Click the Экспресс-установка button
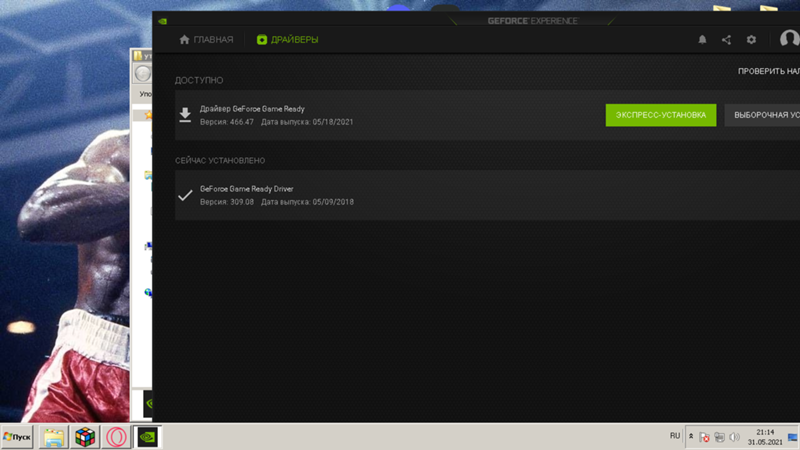The image size is (800, 450). [661, 115]
